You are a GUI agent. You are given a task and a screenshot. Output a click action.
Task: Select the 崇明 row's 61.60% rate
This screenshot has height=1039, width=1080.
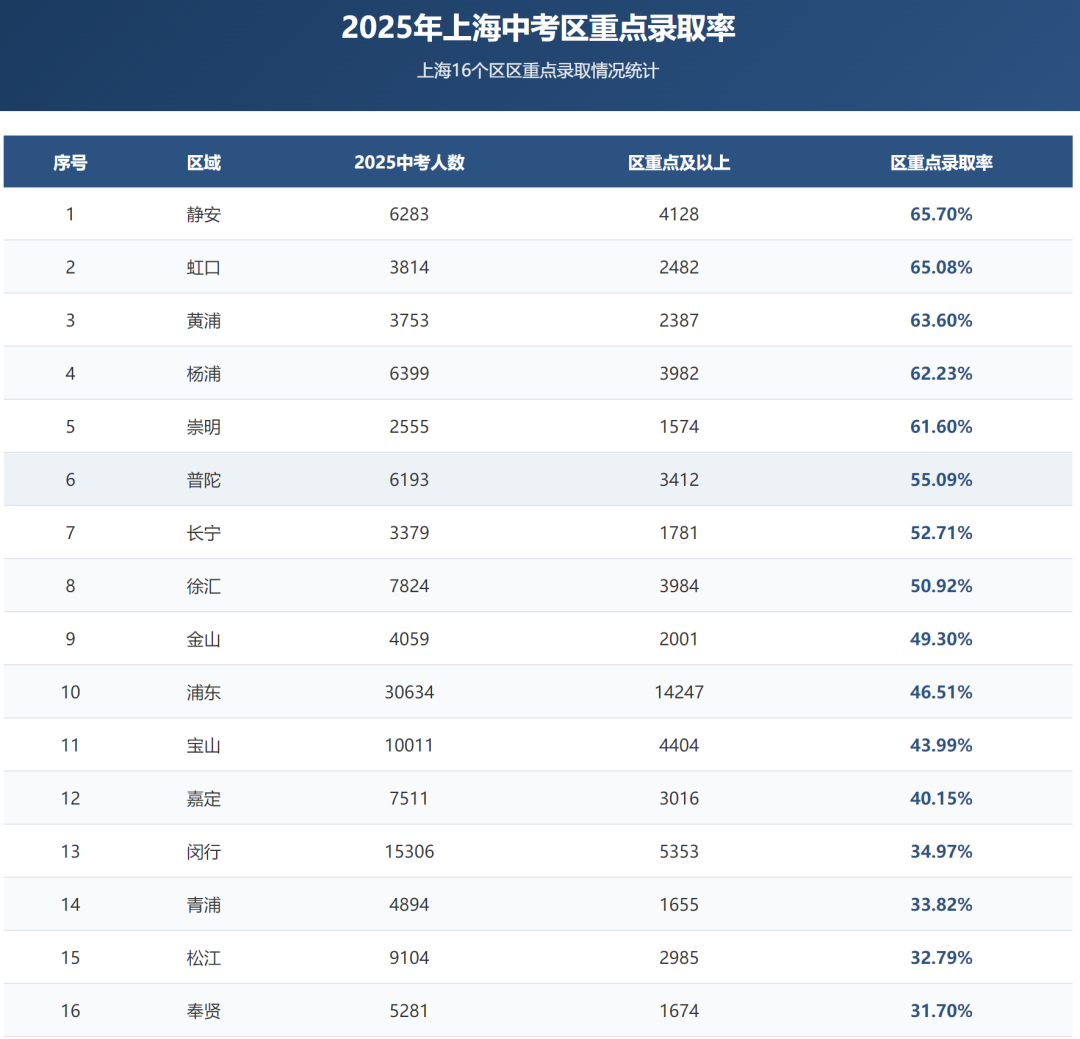click(941, 426)
